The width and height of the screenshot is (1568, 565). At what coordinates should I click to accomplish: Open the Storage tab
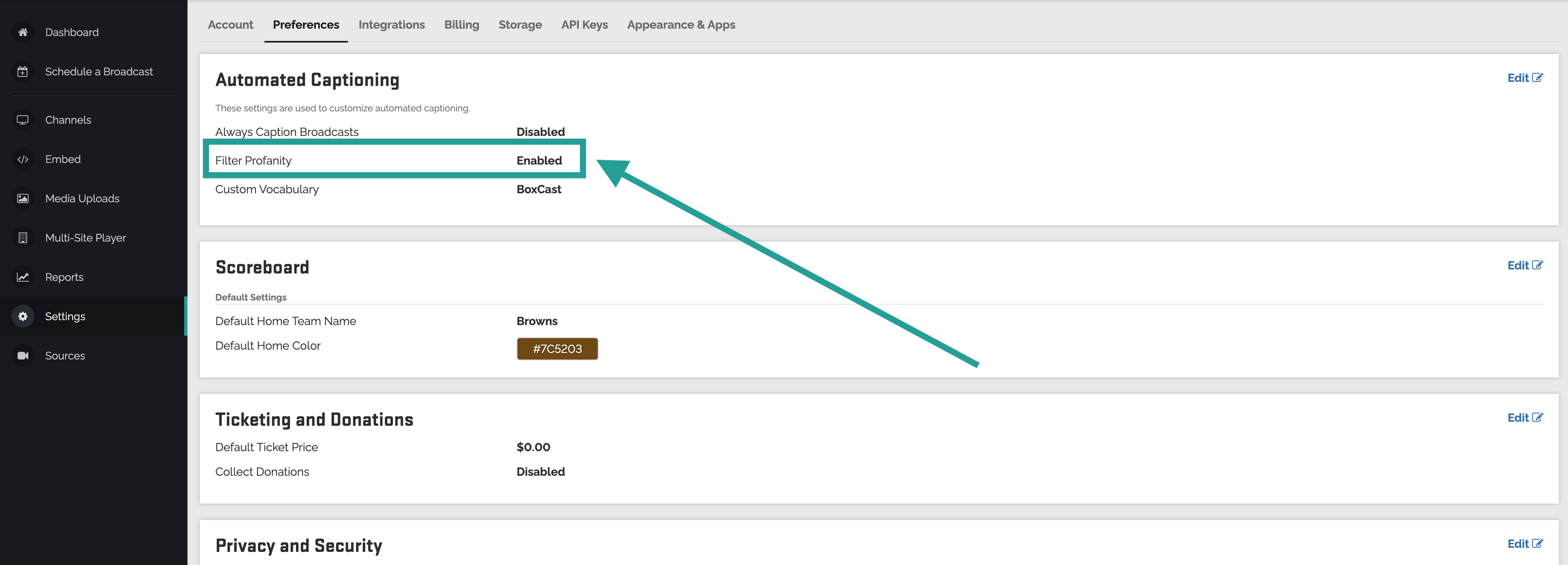pyautogui.click(x=520, y=25)
